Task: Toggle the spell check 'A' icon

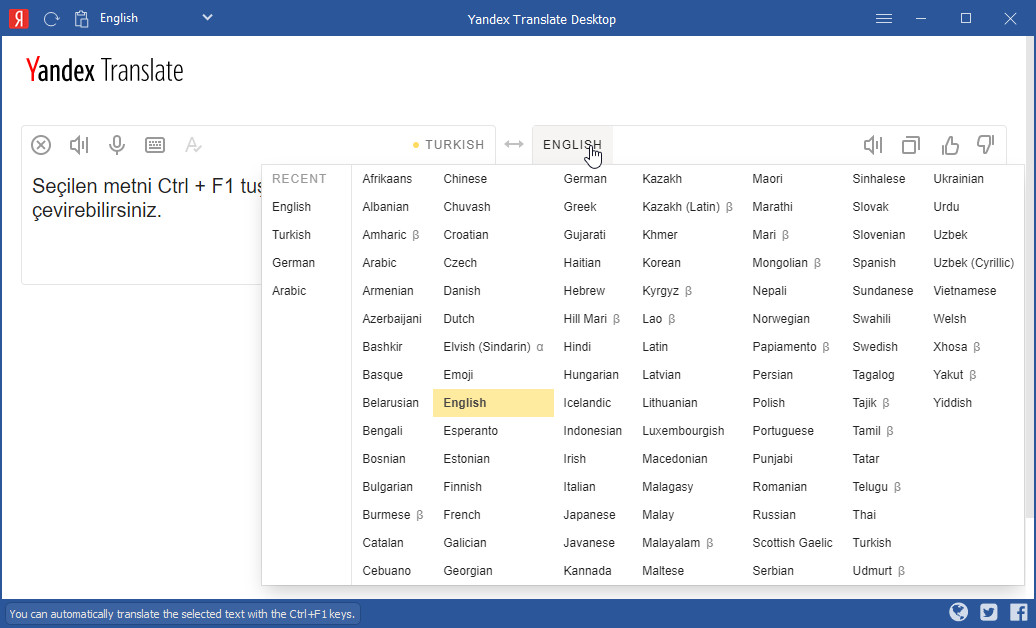Action: [193, 145]
